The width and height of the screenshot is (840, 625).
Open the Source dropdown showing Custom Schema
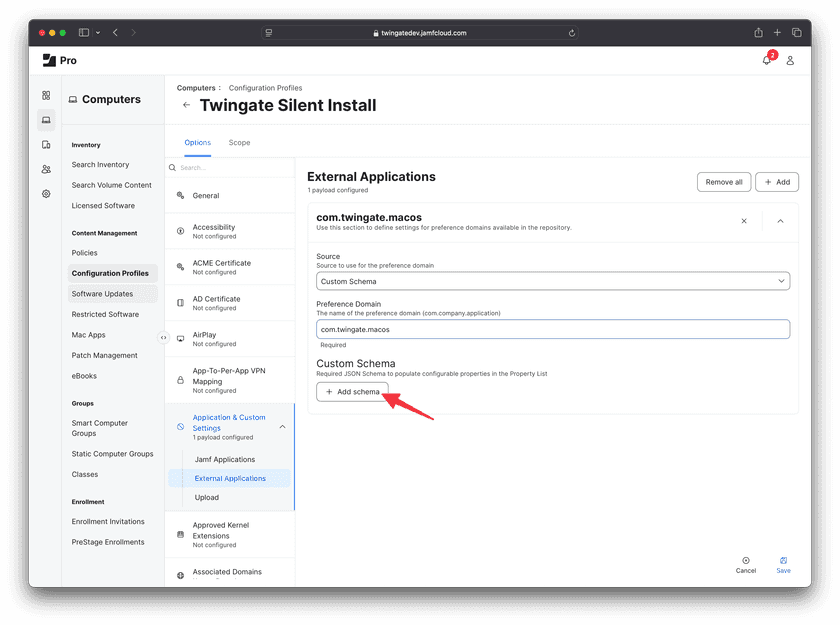pos(553,281)
